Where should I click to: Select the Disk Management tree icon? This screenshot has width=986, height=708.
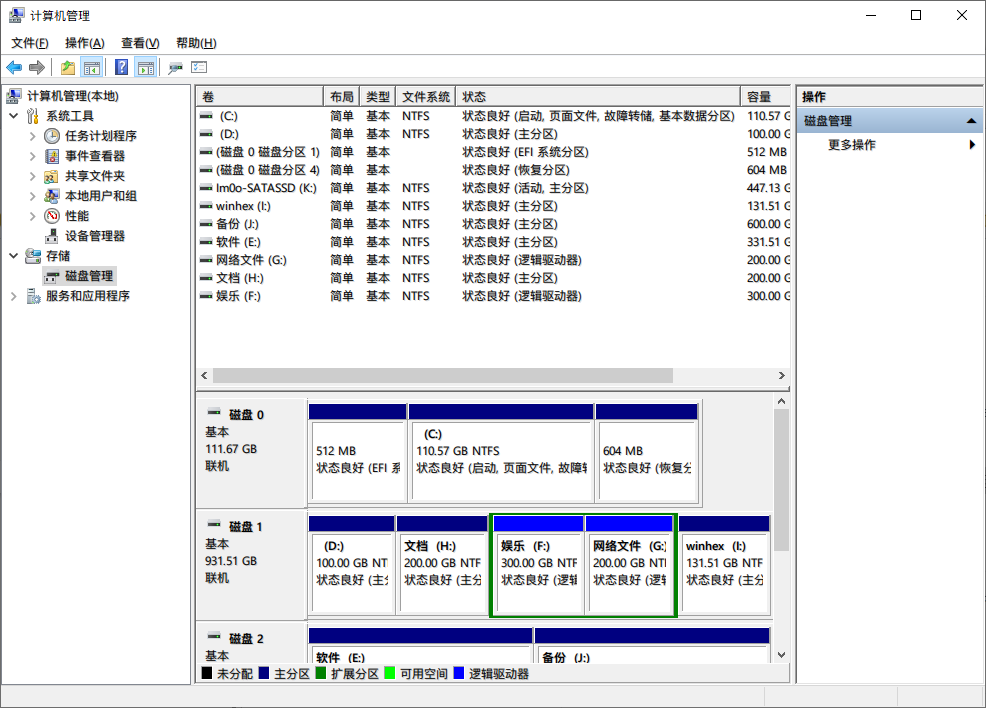[52, 276]
